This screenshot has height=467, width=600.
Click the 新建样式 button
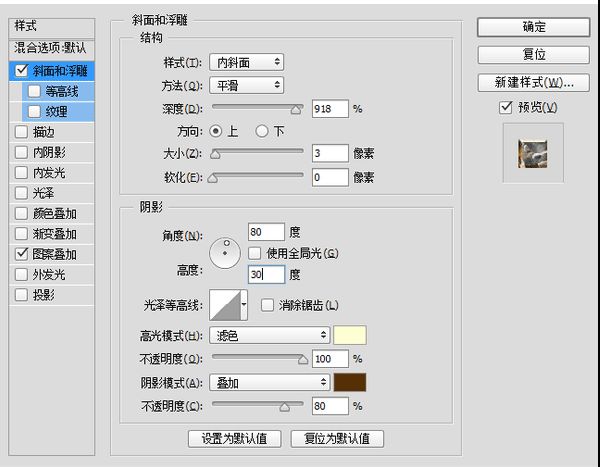pos(533,82)
